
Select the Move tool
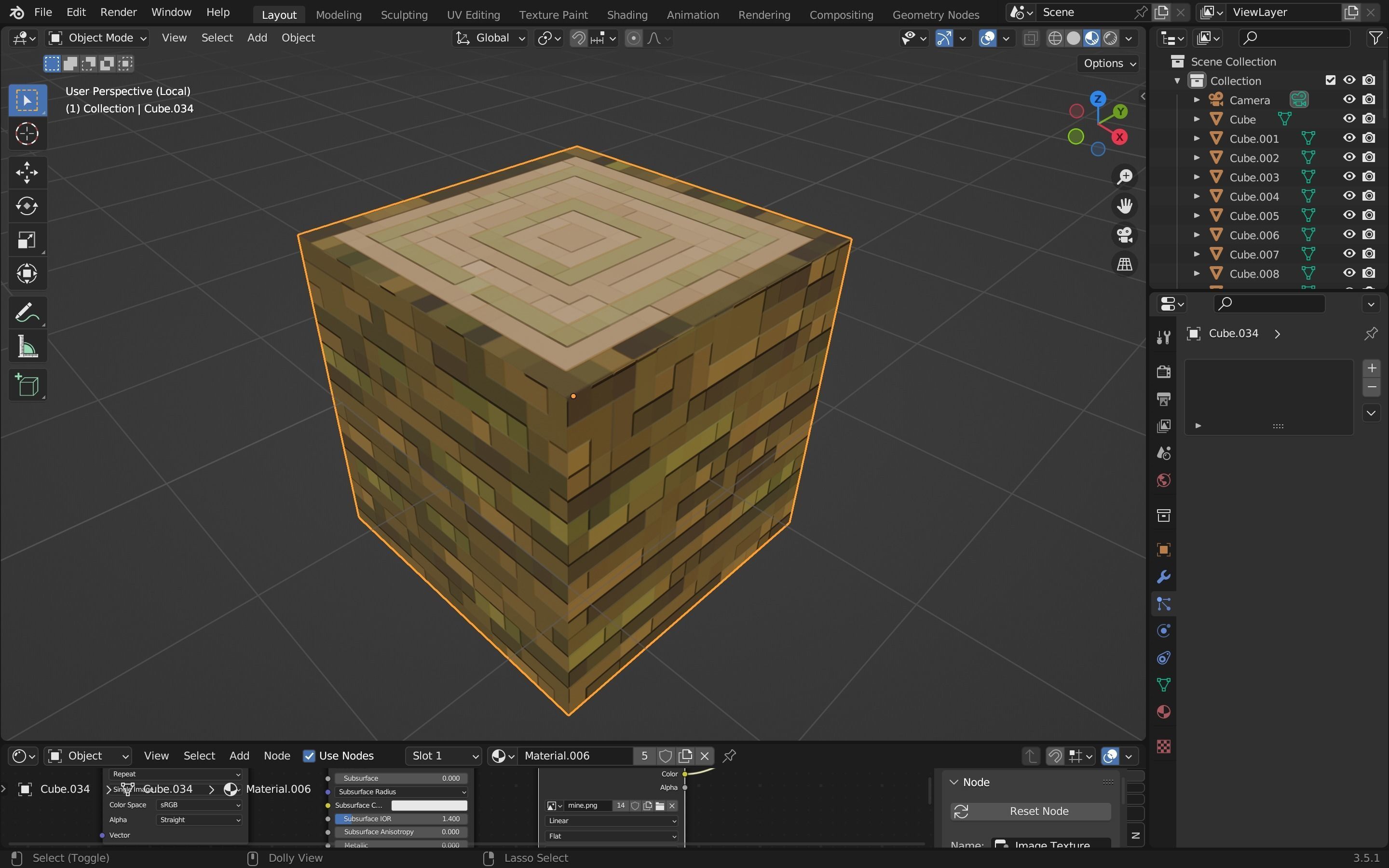[x=27, y=172]
